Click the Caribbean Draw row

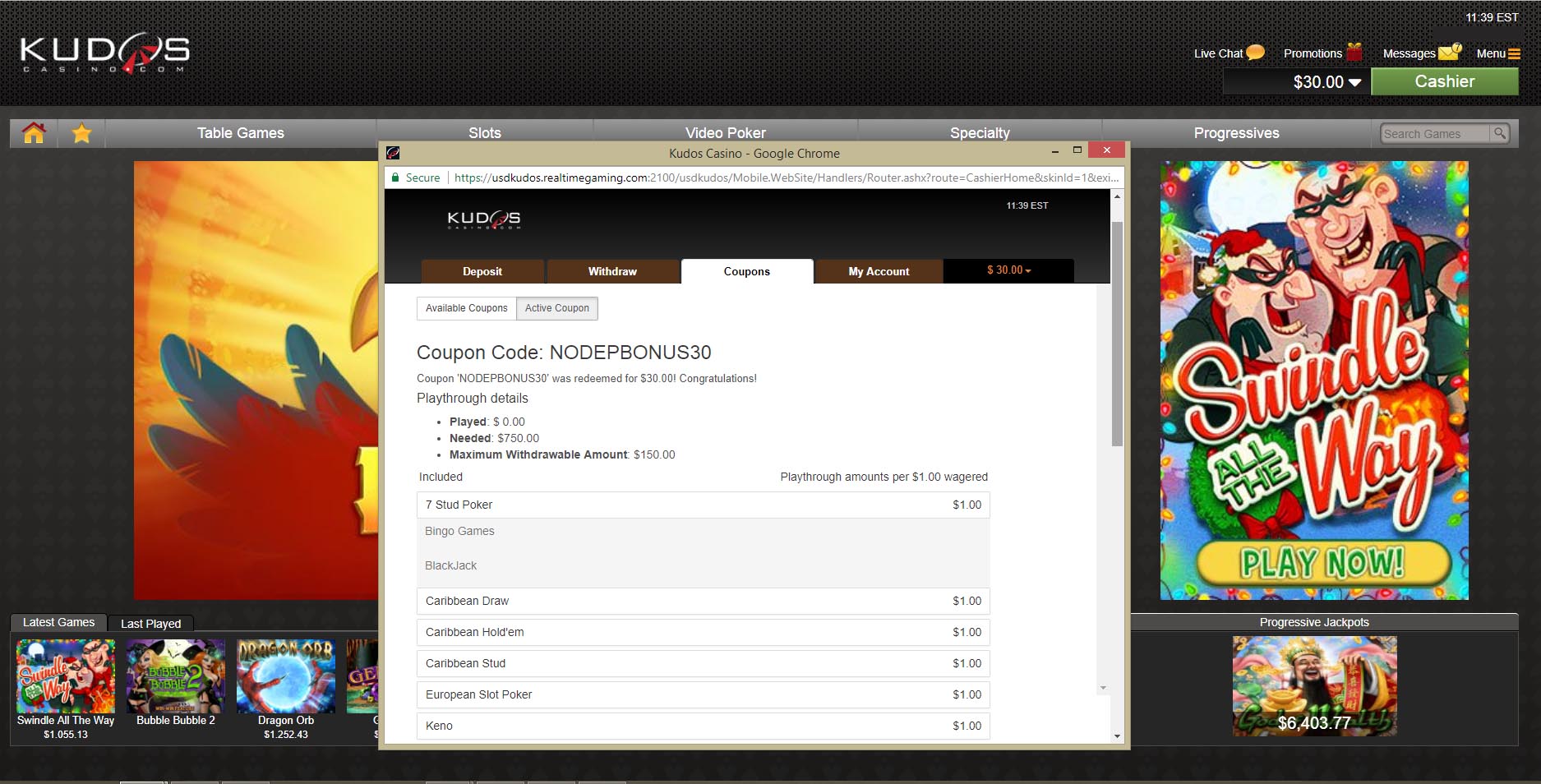(x=704, y=601)
